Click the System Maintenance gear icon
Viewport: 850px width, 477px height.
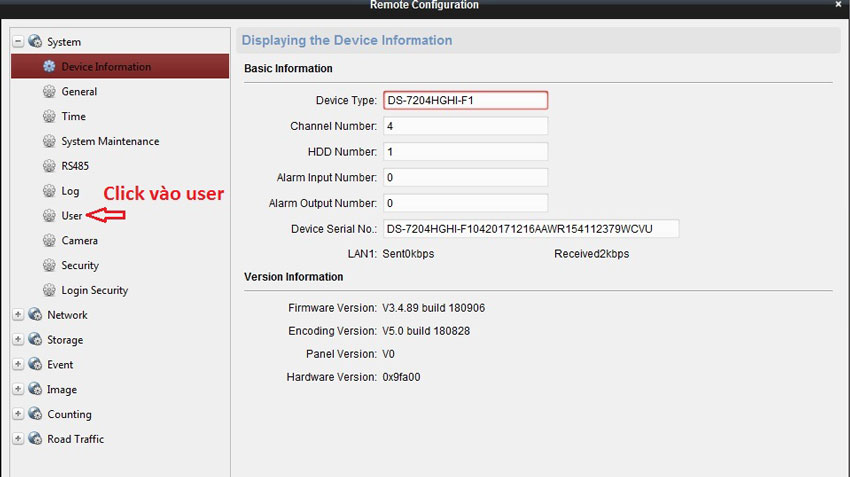click(x=49, y=141)
